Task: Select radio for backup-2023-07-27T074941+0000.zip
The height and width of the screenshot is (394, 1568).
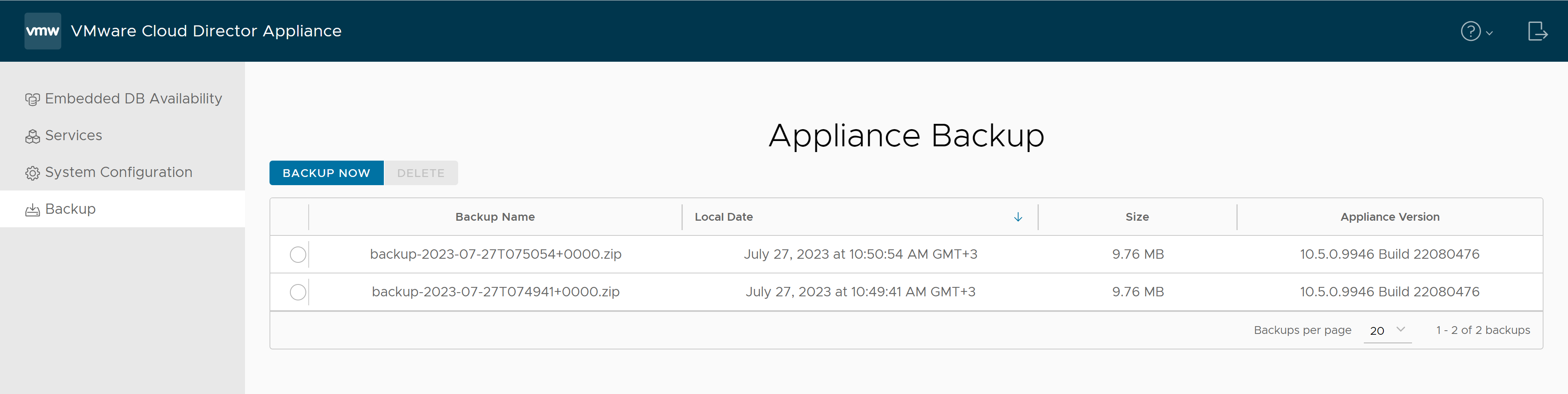Action: [298, 292]
